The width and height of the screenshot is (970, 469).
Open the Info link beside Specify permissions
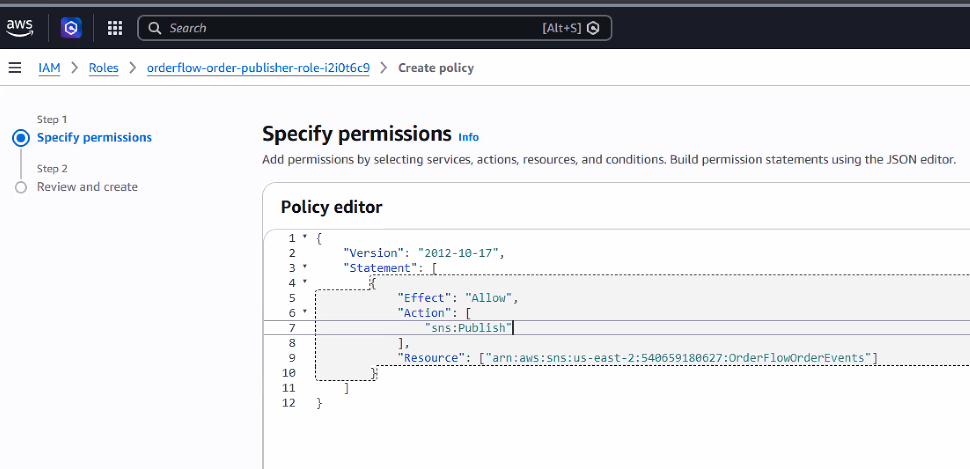(468, 137)
